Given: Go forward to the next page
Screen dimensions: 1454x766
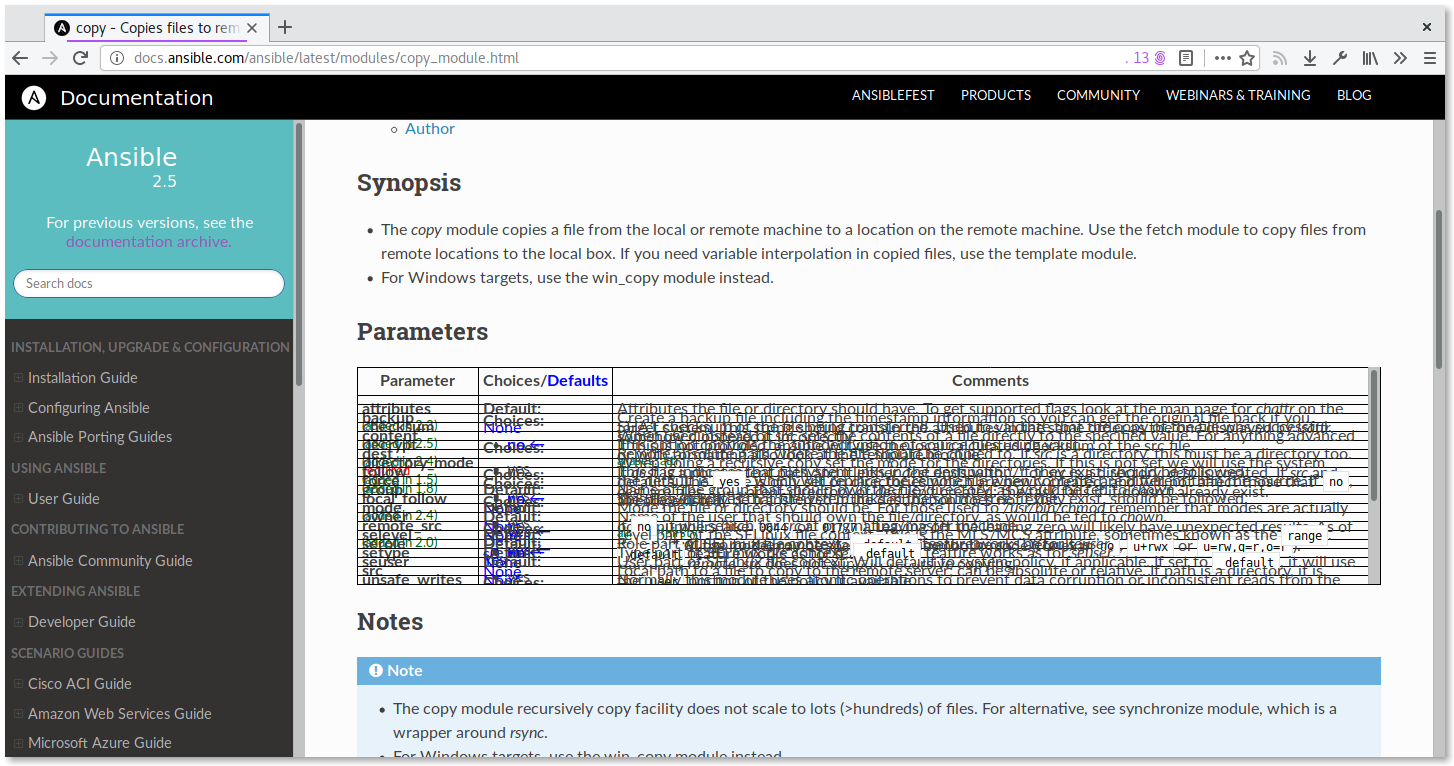Looking at the screenshot, I should (51, 58).
